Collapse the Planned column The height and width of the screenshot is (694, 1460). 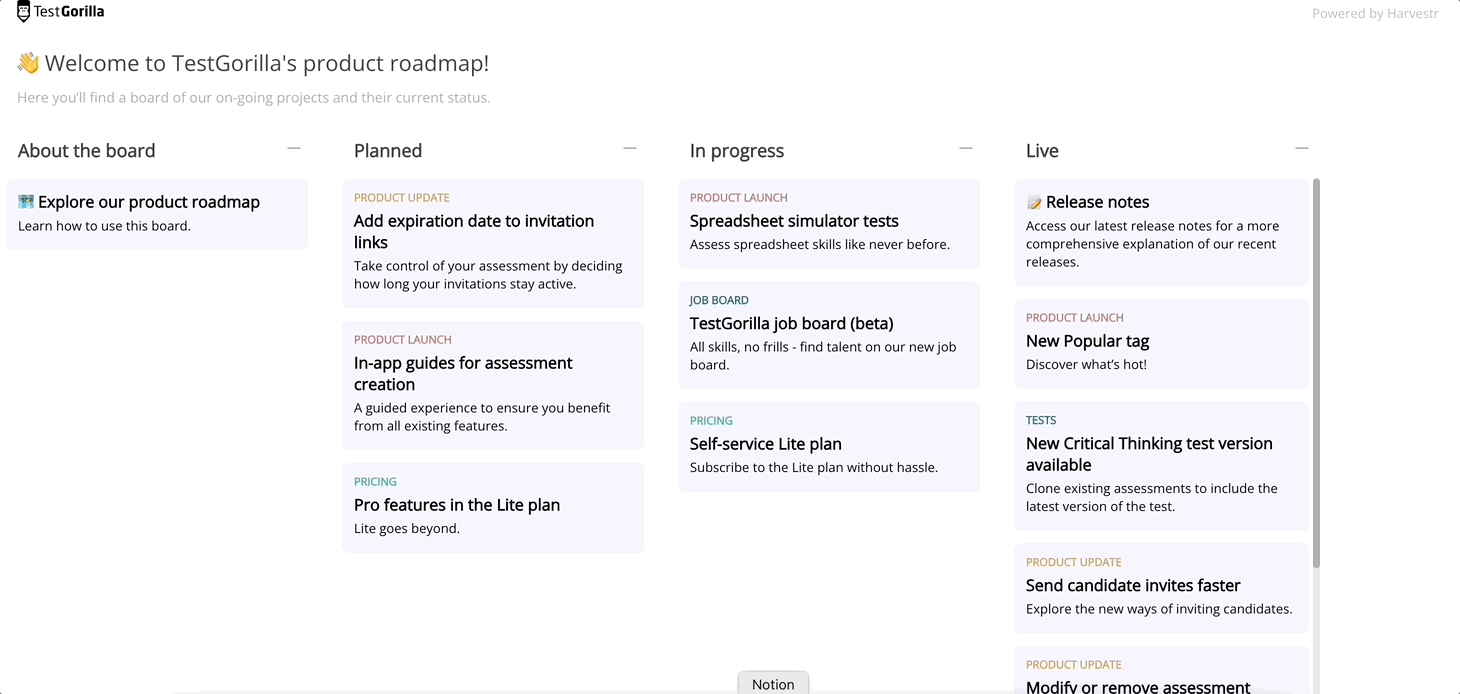pos(630,148)
